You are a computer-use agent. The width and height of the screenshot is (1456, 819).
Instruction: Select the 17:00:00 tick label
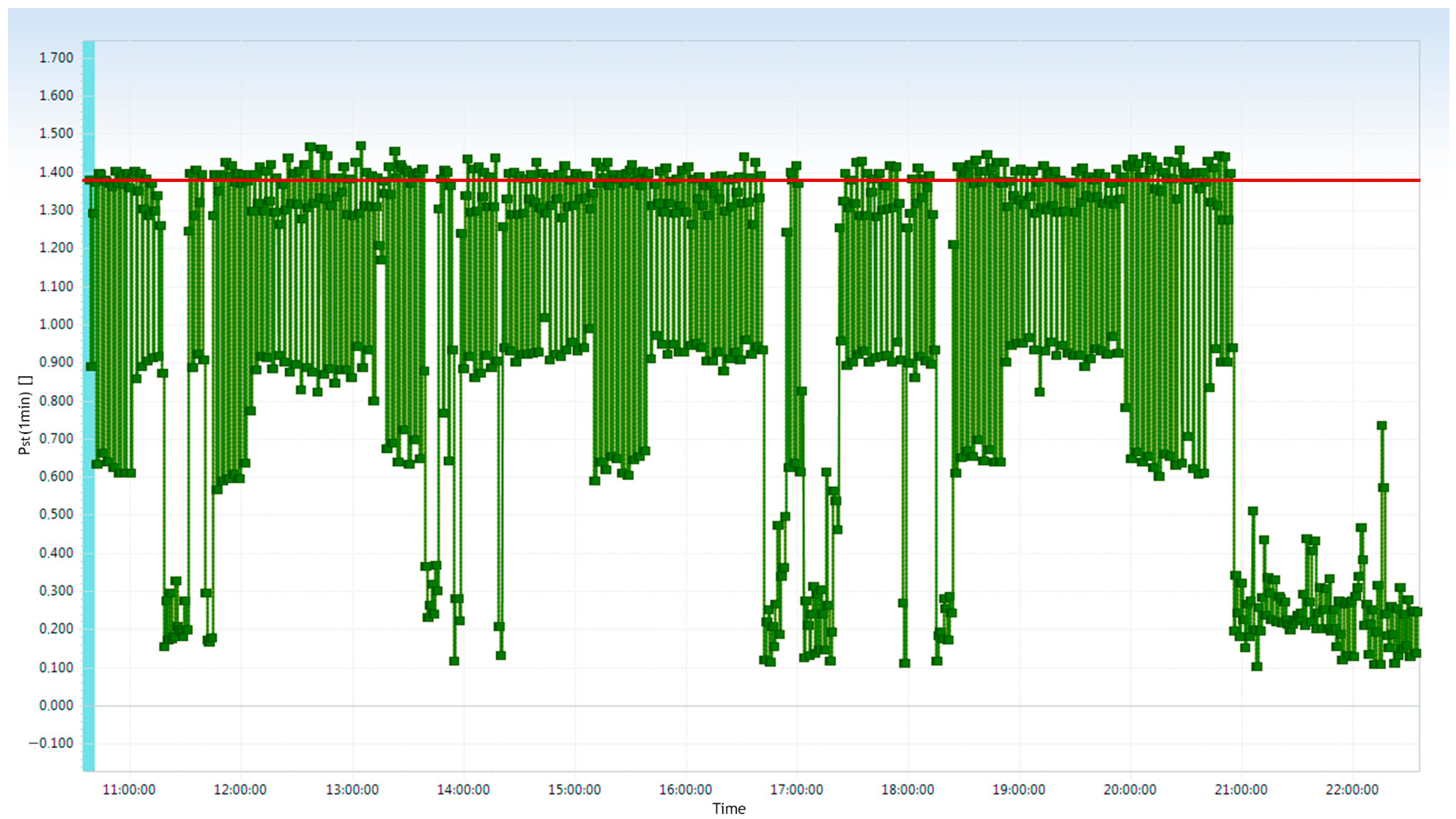[796, 790]
